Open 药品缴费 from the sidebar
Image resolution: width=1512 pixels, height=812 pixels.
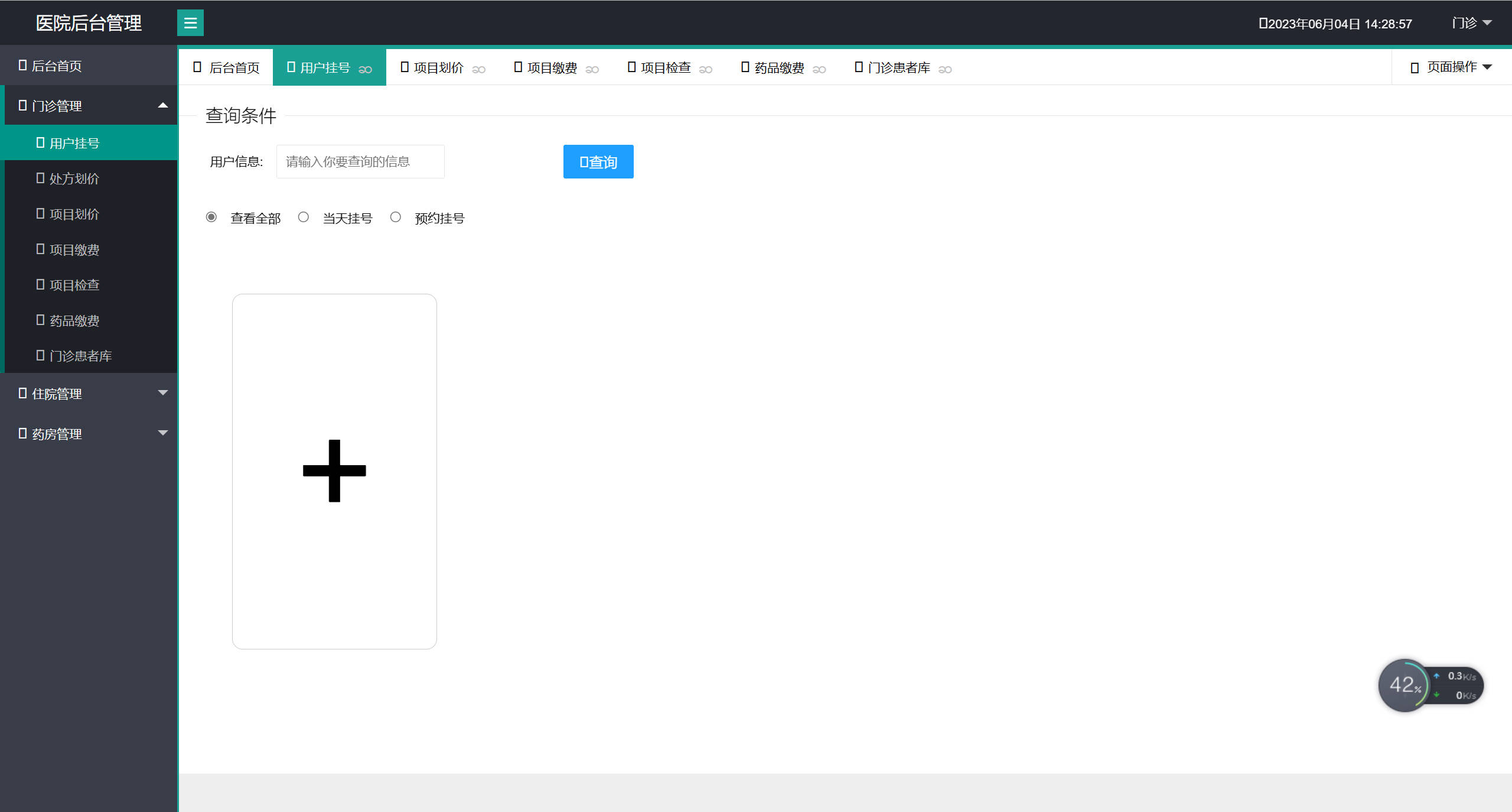click(73, 320)
